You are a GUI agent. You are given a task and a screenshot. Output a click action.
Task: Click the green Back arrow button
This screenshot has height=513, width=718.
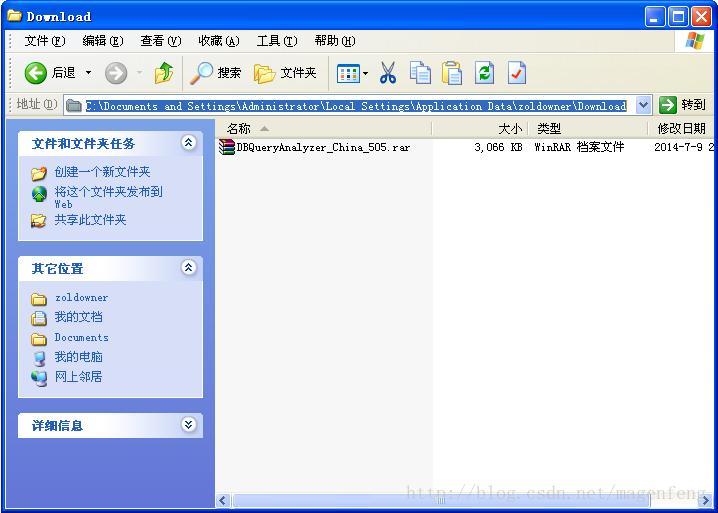click(x=36, y=73)
